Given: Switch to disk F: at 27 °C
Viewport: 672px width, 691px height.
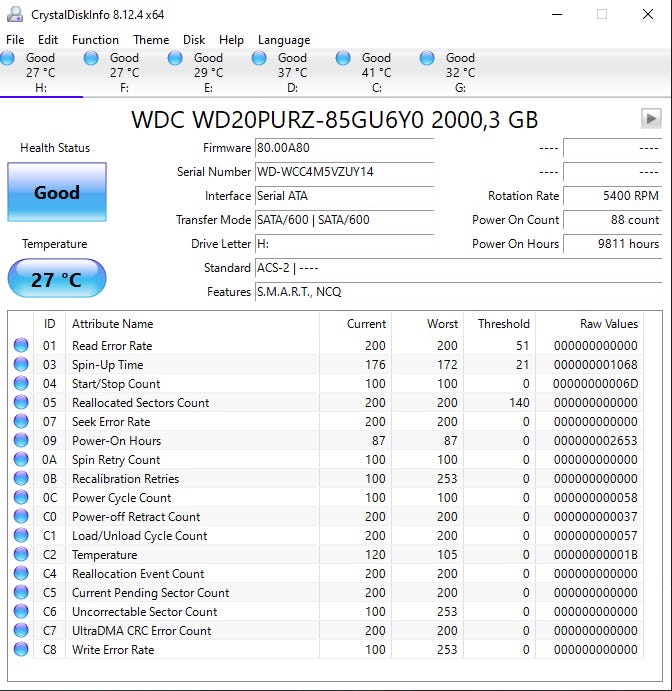Looking at the screenshot, I should point(124,73).
